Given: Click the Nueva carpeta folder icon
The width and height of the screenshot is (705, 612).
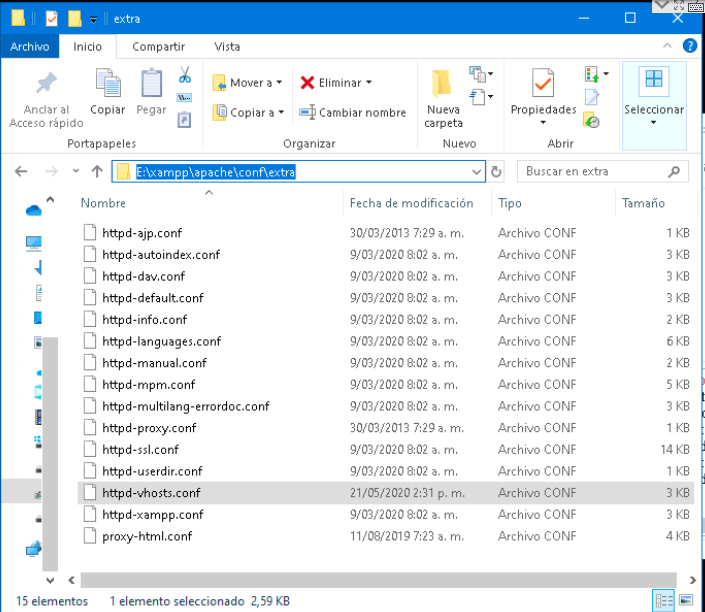Looking at the screenshot, I should pyautogui.click(x=442, y=84).
